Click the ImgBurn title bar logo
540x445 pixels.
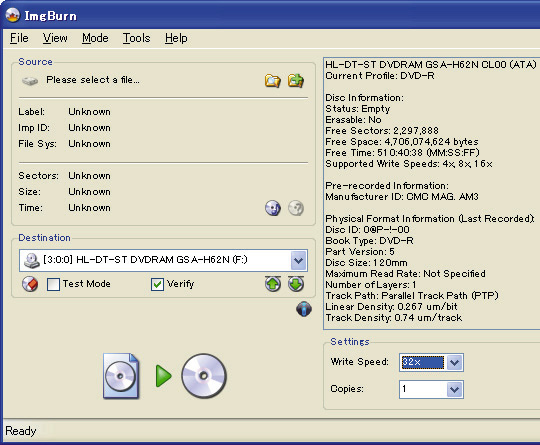(13, 15)
